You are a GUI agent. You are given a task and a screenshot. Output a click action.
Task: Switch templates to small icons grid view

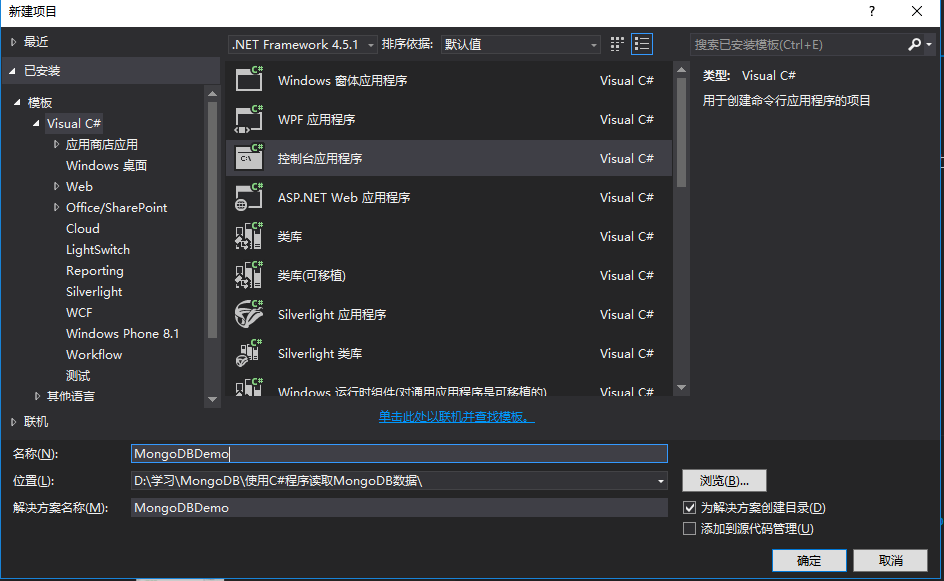coord(617,44)
